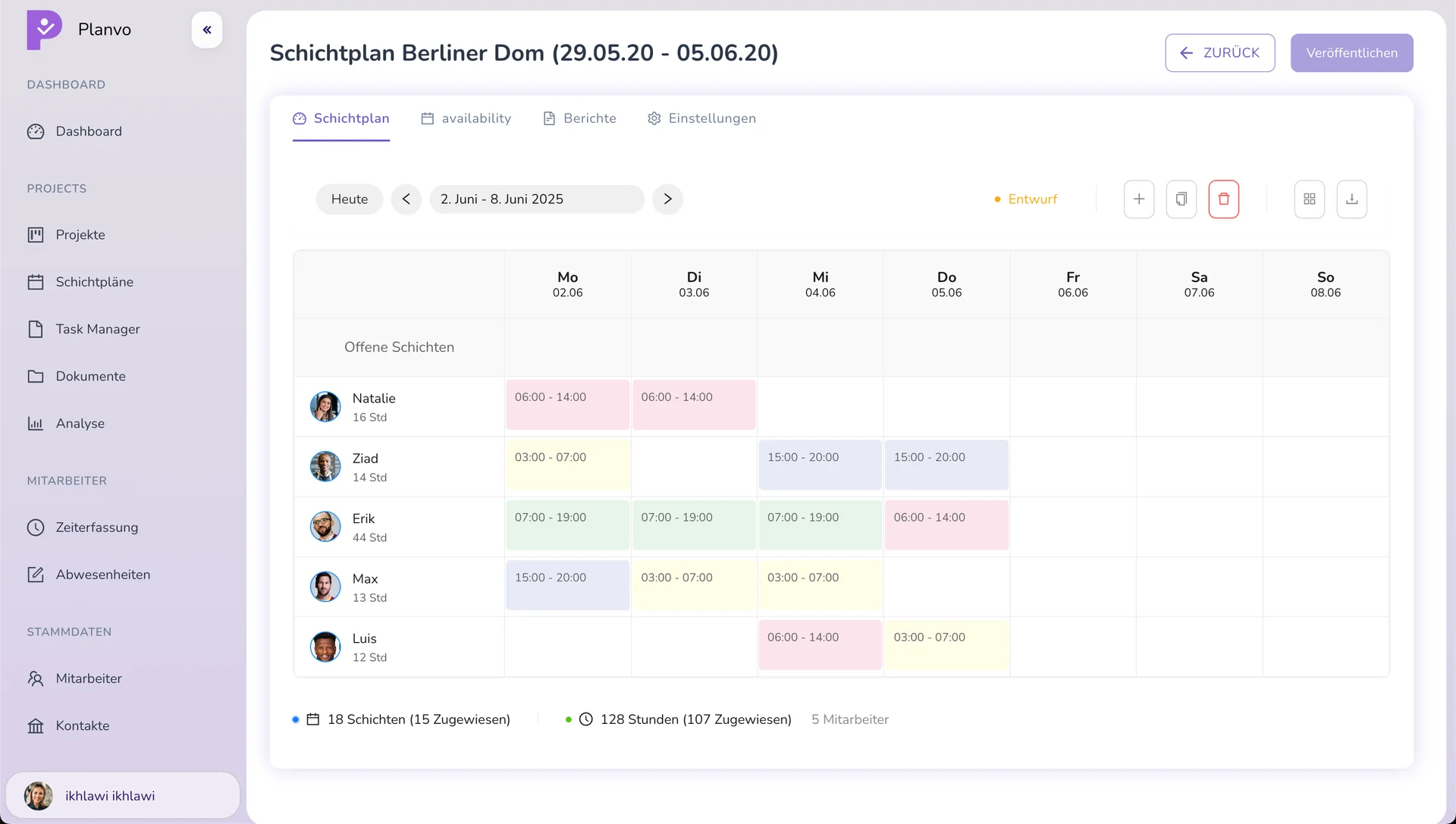Click the copy schedule icon
The image size is (1456, 824).
coord(1181,199)
